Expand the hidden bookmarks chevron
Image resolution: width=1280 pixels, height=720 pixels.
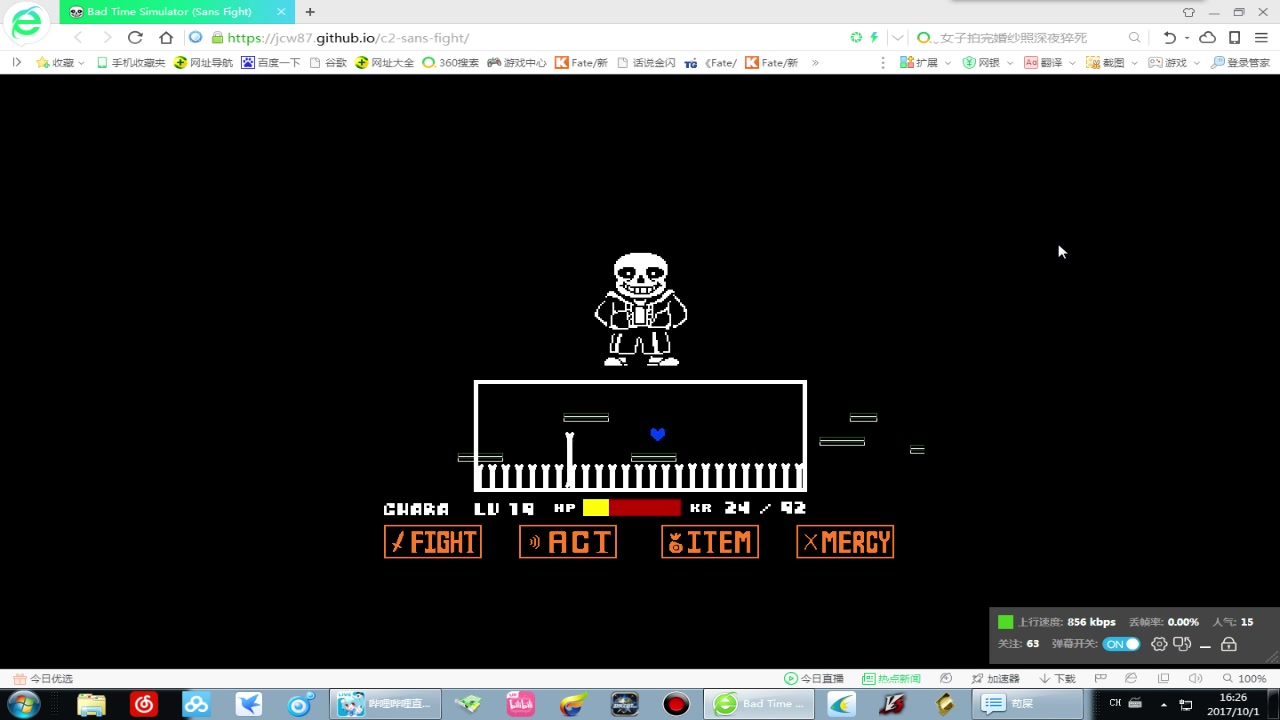pyautogui.click(x=815, y=62)
